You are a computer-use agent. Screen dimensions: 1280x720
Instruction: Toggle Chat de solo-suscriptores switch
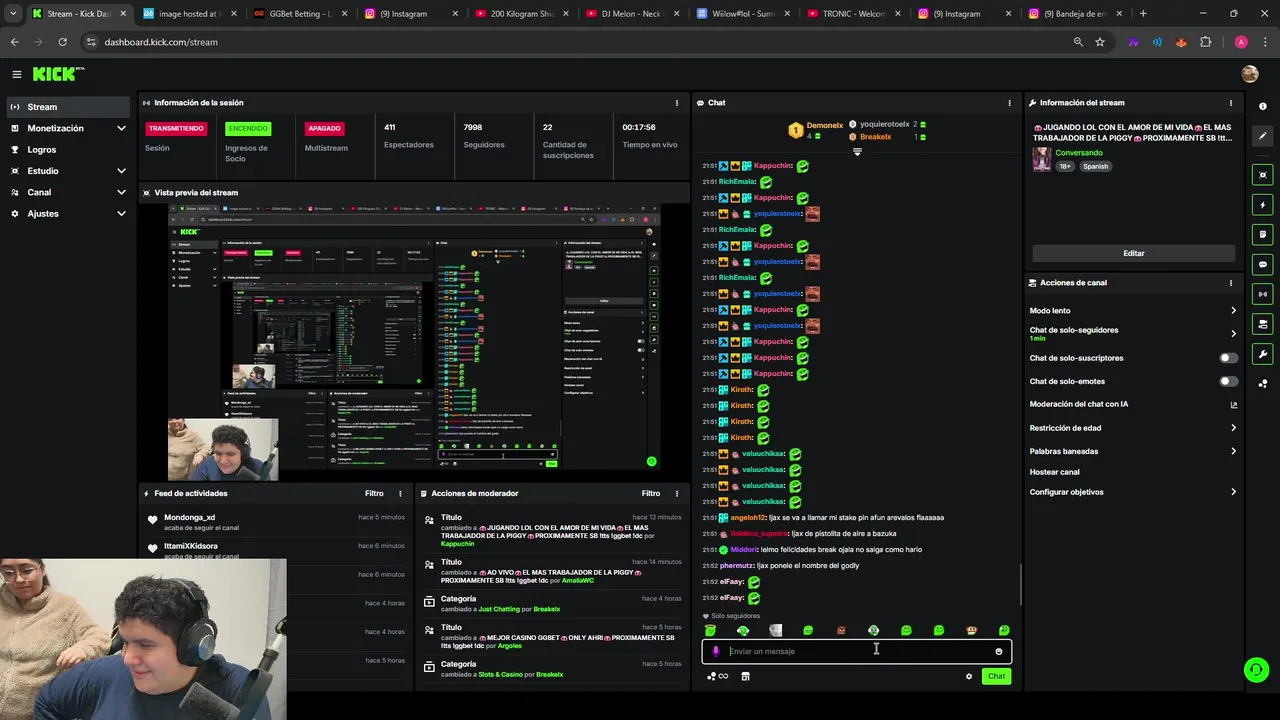tap(1228, 358)
